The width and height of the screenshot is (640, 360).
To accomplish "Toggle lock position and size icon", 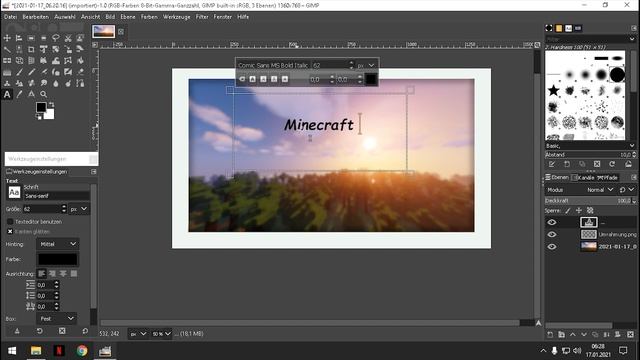I will pyautogui.click(x=579, y=211).
